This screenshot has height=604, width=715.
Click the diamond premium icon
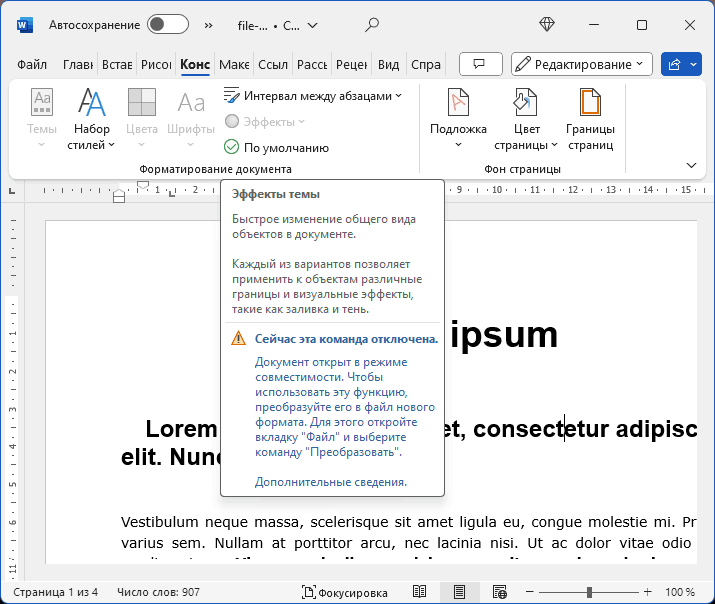(547, 25)
